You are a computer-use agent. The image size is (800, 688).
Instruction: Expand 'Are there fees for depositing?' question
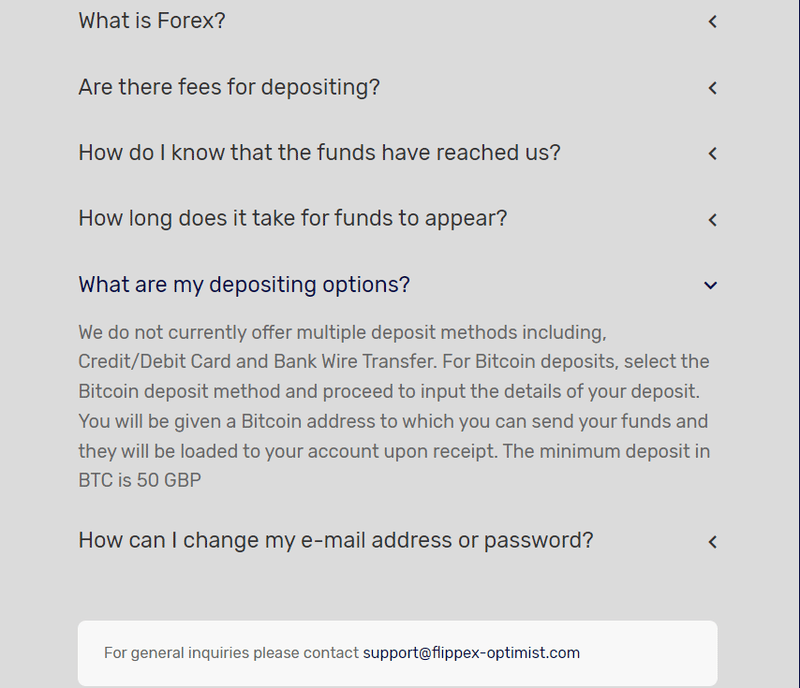pyautogui.click(x=229, y=87)
